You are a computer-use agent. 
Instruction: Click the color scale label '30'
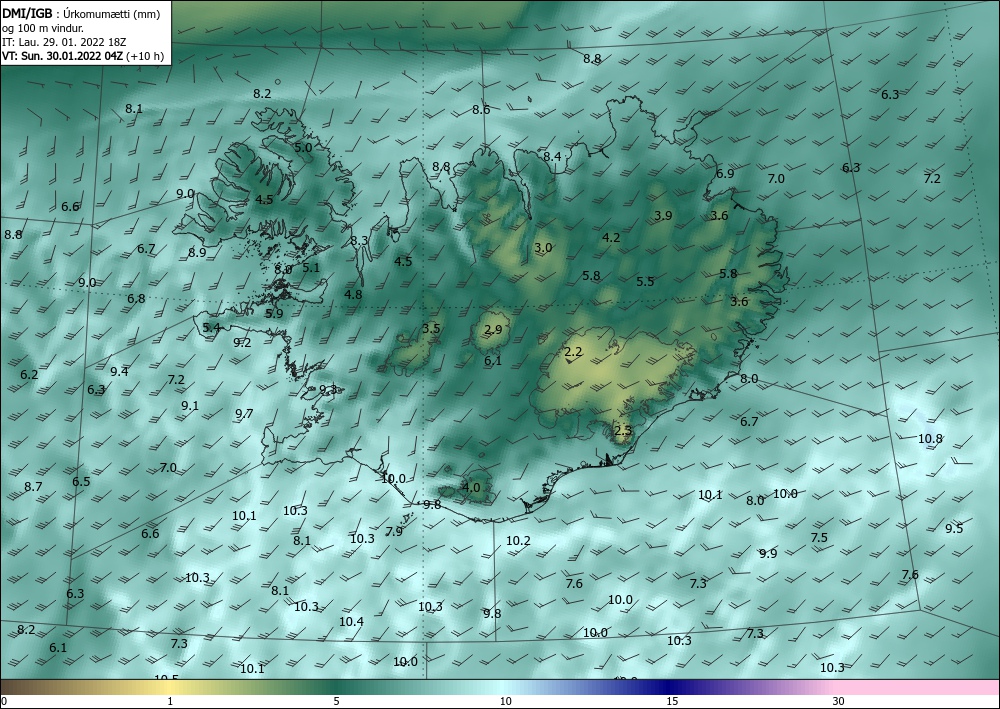pyautogui.click(x=838, y=701)
